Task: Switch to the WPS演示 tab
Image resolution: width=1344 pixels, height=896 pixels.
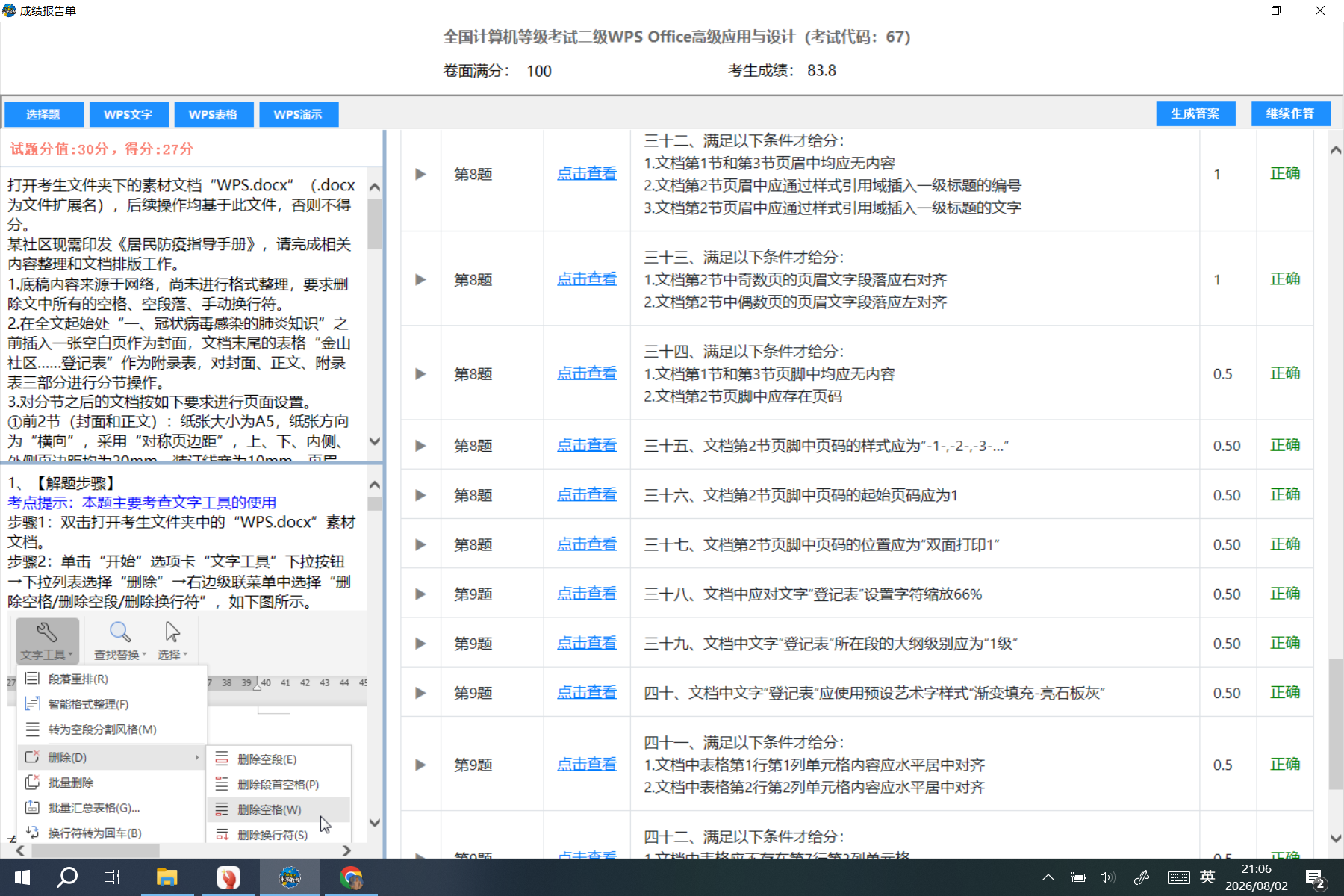Action: point(299,114)
